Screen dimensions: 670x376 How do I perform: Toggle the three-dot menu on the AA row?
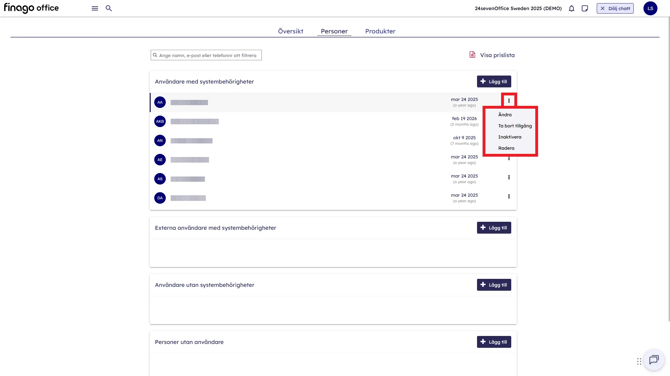509,101
